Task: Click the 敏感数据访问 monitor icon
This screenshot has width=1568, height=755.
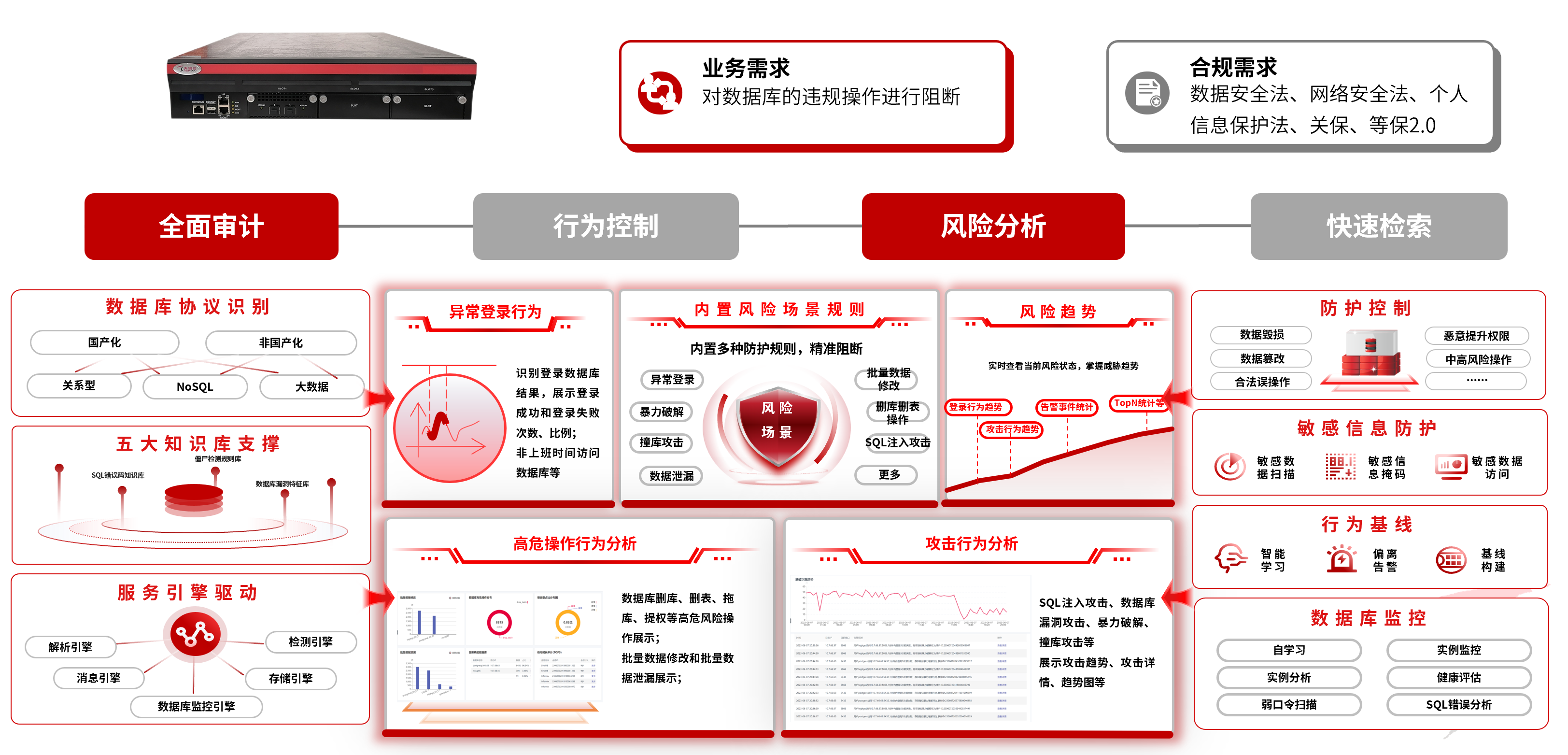Action: click(x=1451, y=467)
